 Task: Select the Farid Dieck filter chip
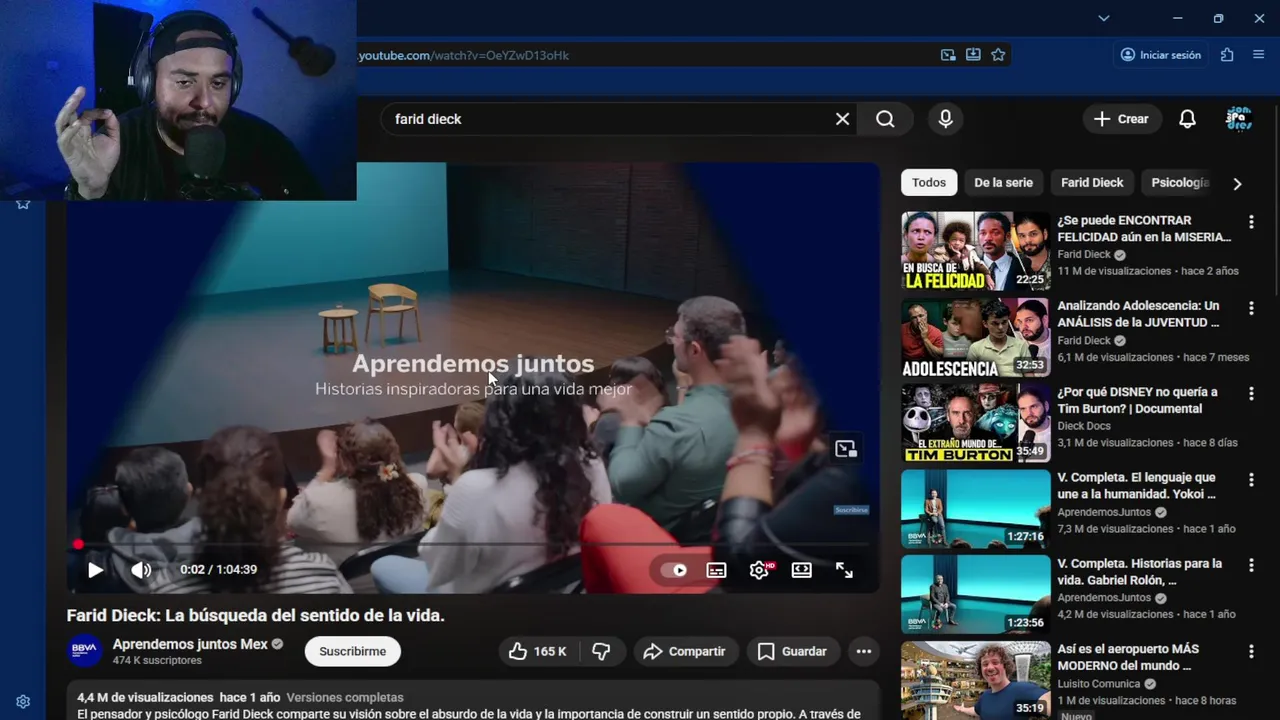coord(1092,183)
